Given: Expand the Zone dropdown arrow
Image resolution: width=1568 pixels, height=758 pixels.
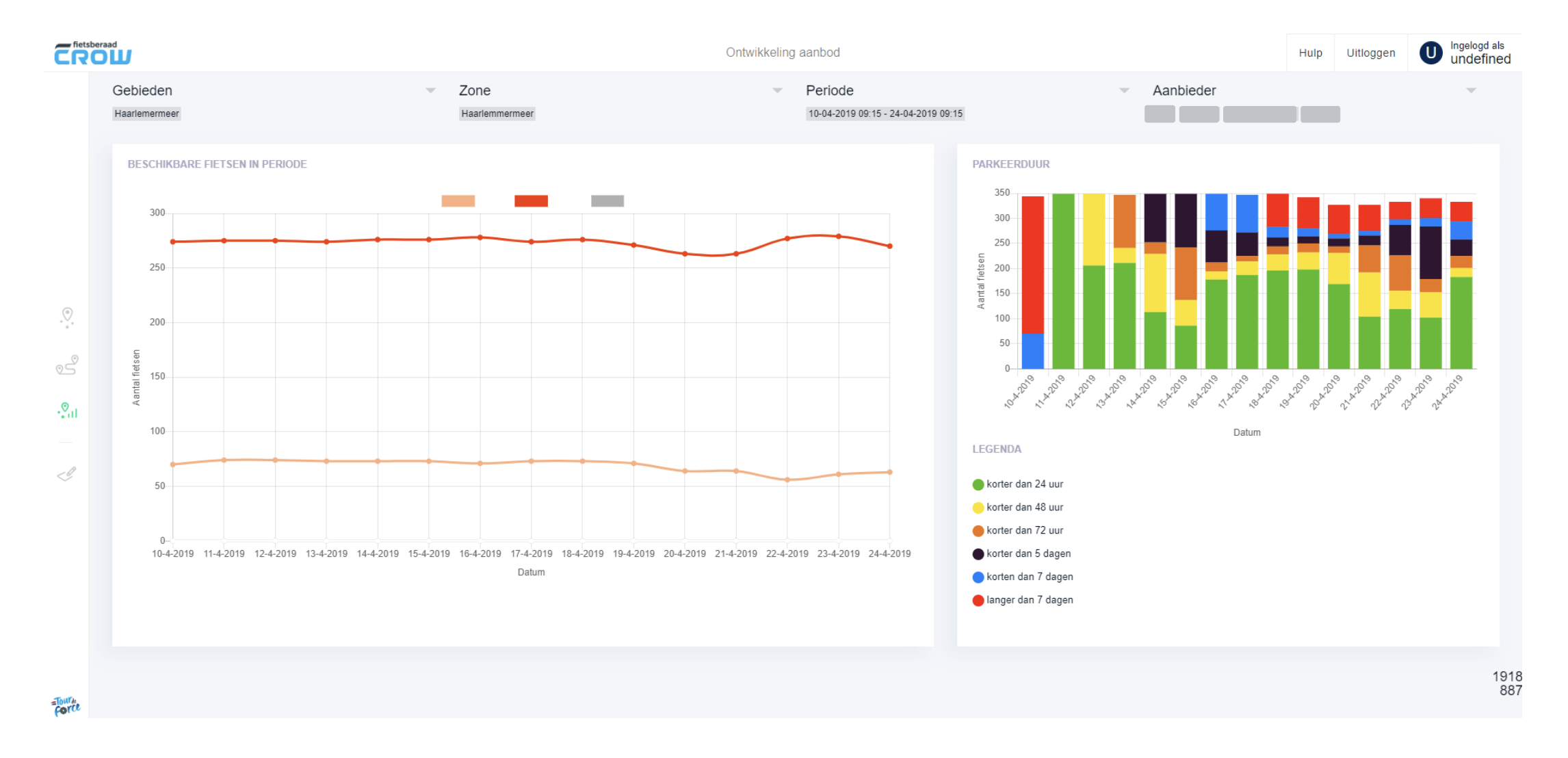Looking at the screenshot, I should coord(777,90).
